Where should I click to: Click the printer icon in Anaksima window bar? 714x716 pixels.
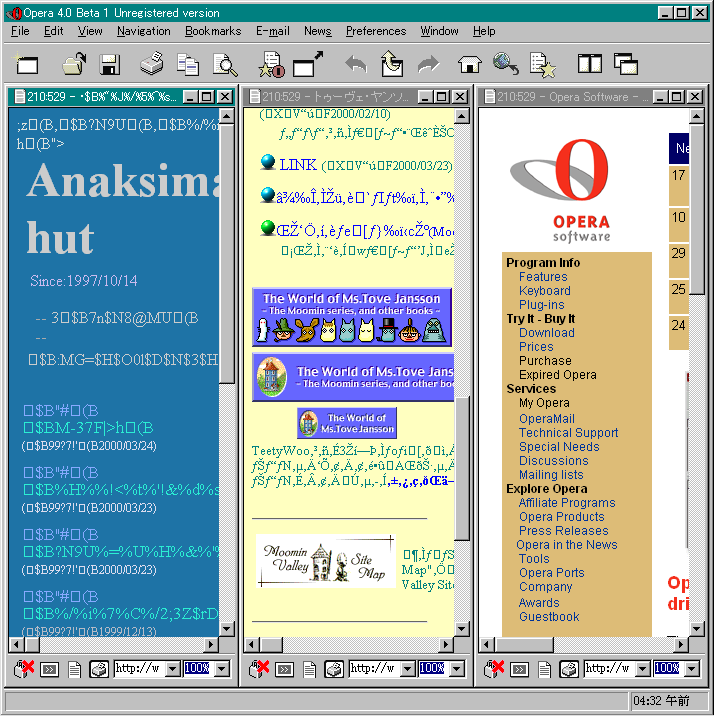click(x=99, y=669)
